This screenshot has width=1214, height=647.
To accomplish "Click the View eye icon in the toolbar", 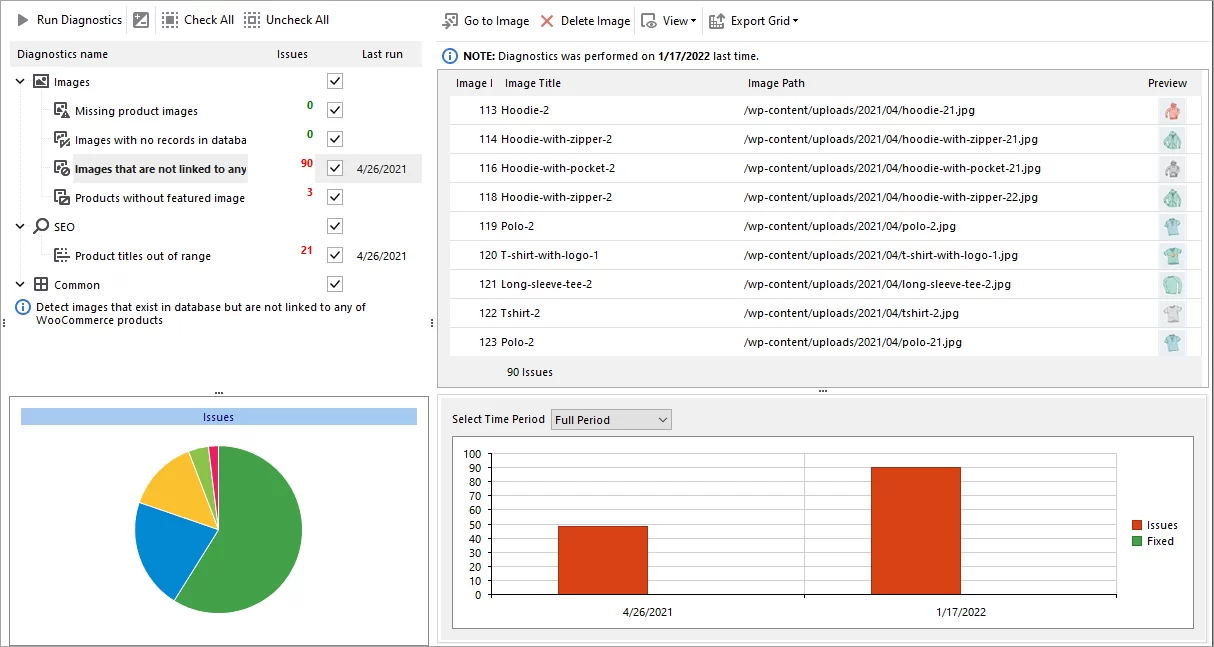I will tap(648, 20).
